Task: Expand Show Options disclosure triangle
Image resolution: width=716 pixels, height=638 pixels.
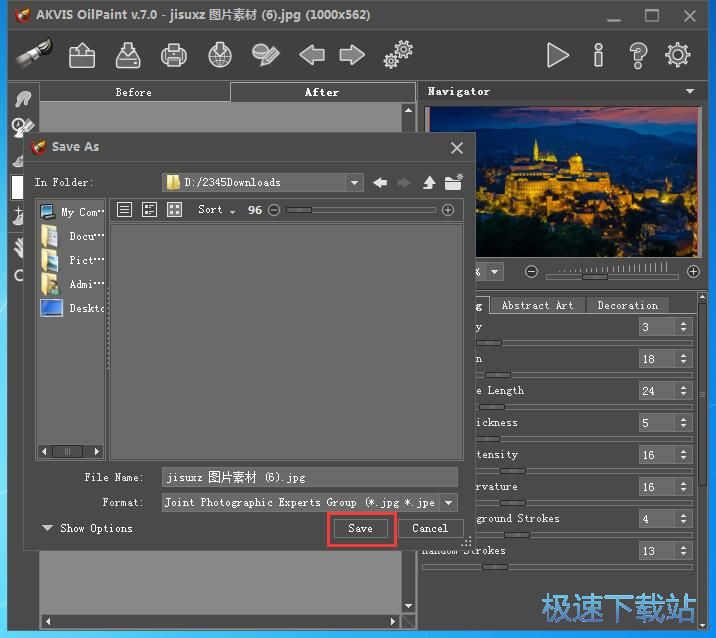Action: point(47,528)
